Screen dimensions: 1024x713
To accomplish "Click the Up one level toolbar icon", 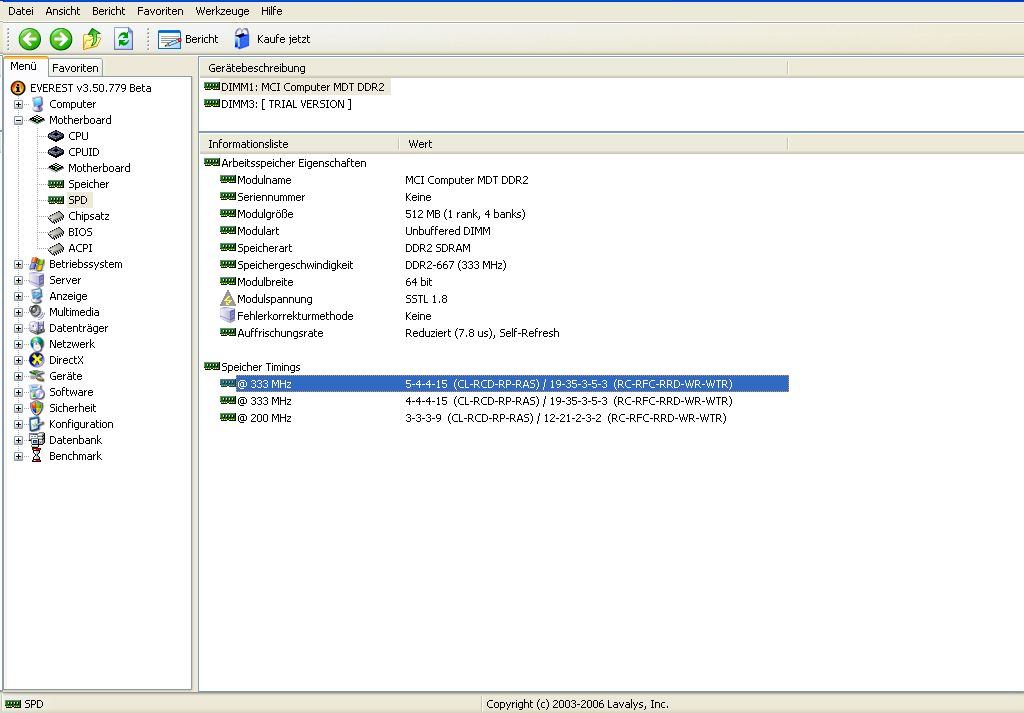I will tap(91, 39).
